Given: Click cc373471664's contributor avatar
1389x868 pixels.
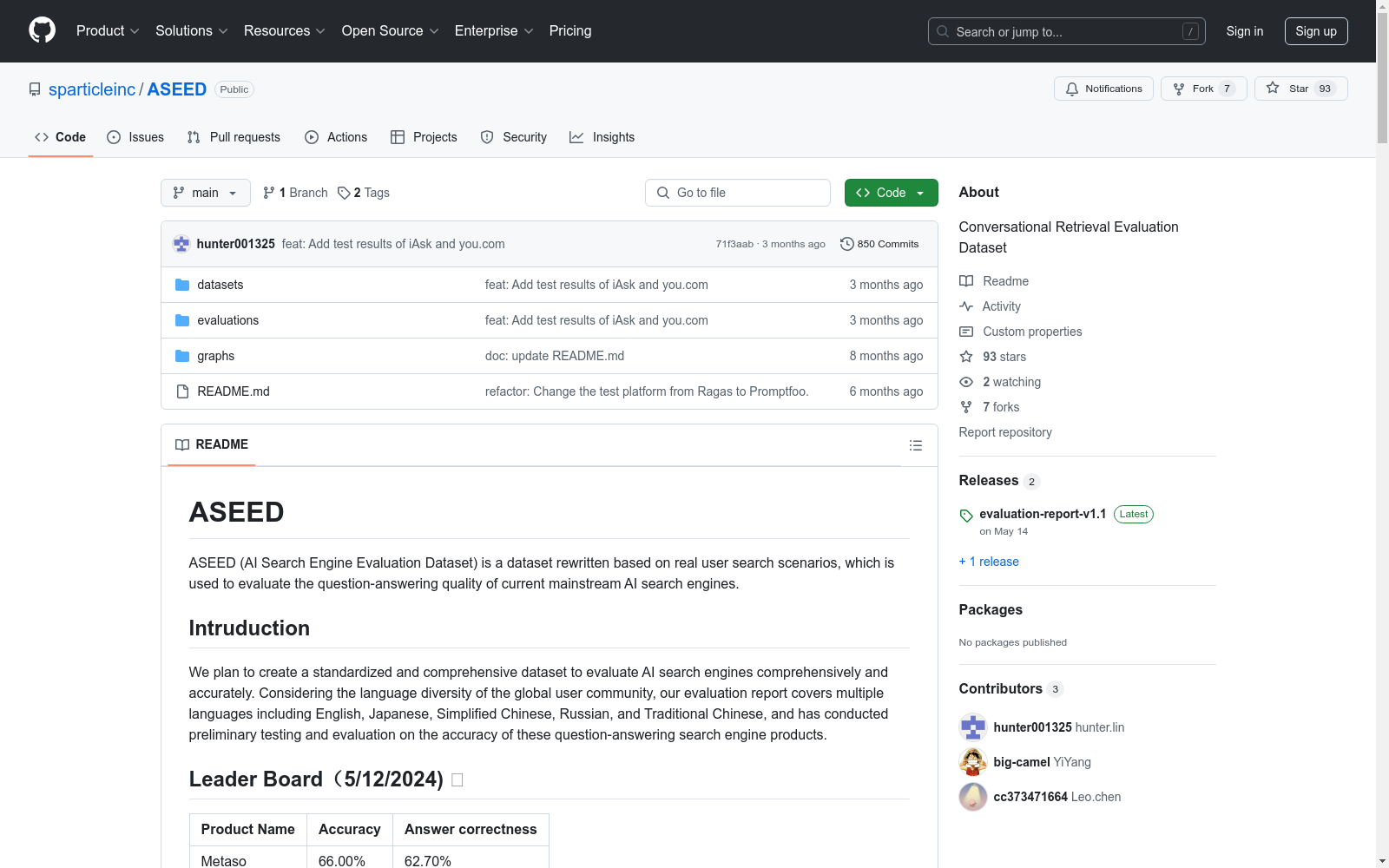Looking at the screenshot, I should (x=973, y=797).
